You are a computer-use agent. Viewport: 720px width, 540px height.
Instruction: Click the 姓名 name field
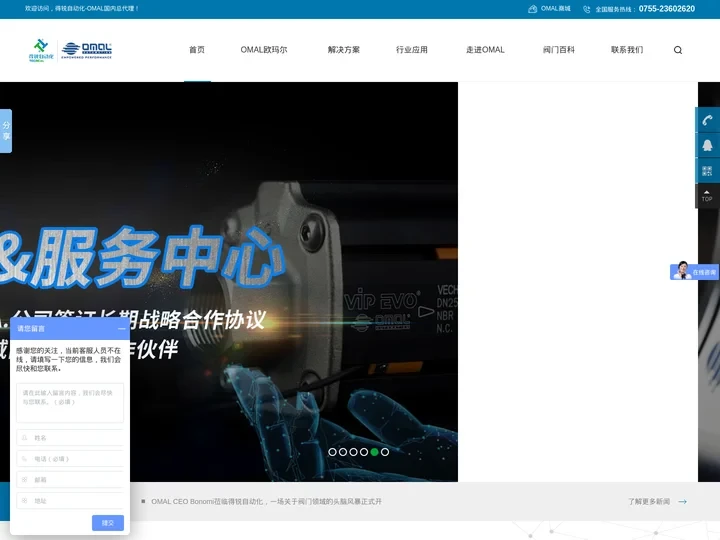tap(70, 438)
